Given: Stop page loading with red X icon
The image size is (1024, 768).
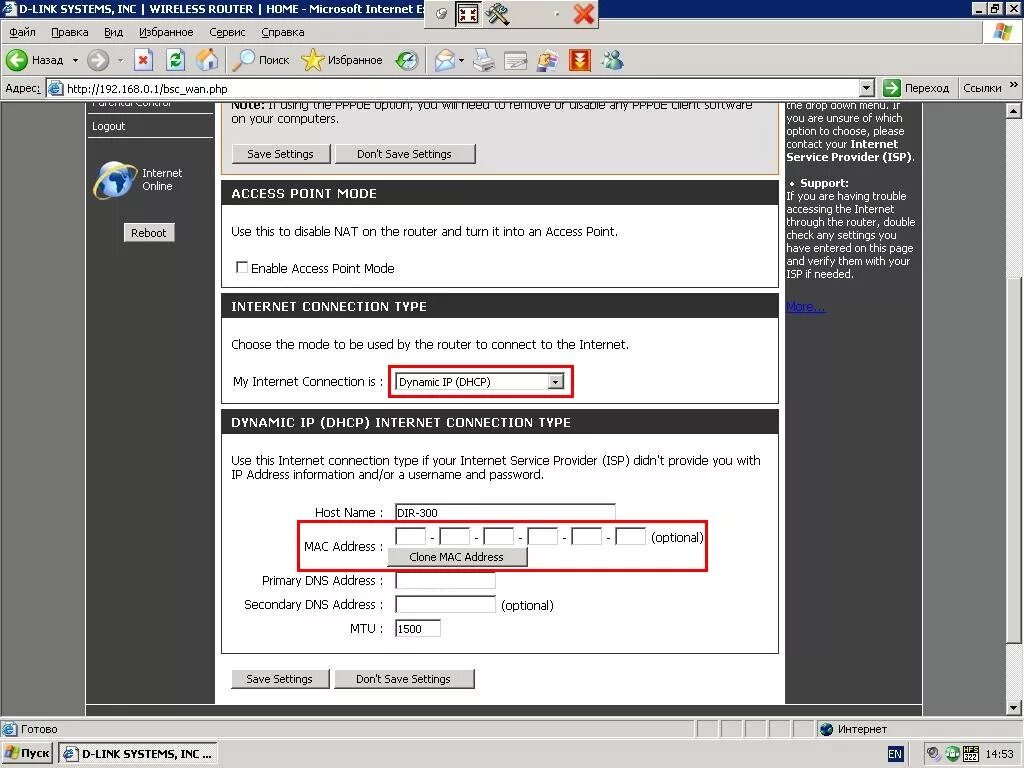Looking at the screenshot, I should click(143, 60).
